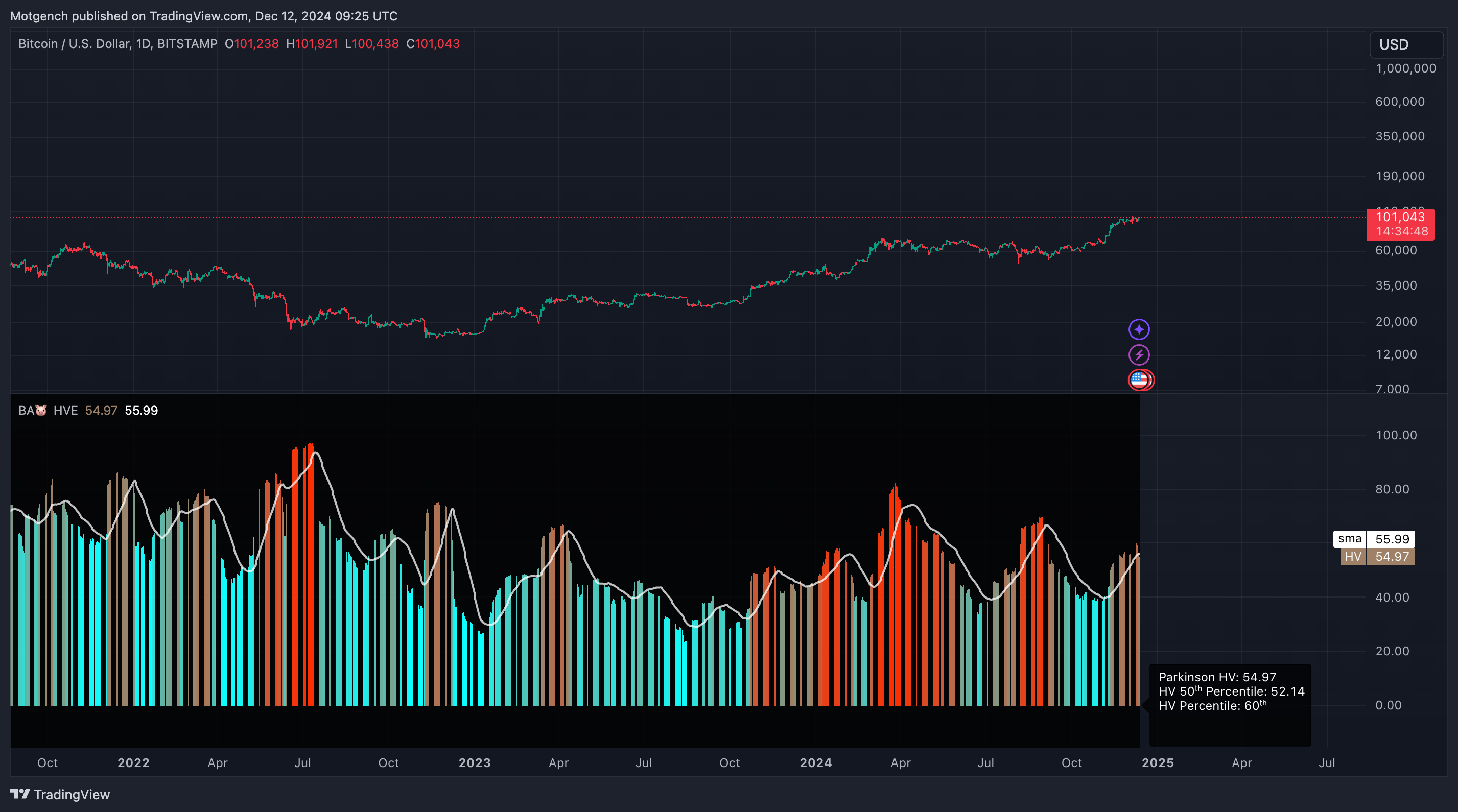Click the 40.00 indicator scale label

tap(1392, 597)
